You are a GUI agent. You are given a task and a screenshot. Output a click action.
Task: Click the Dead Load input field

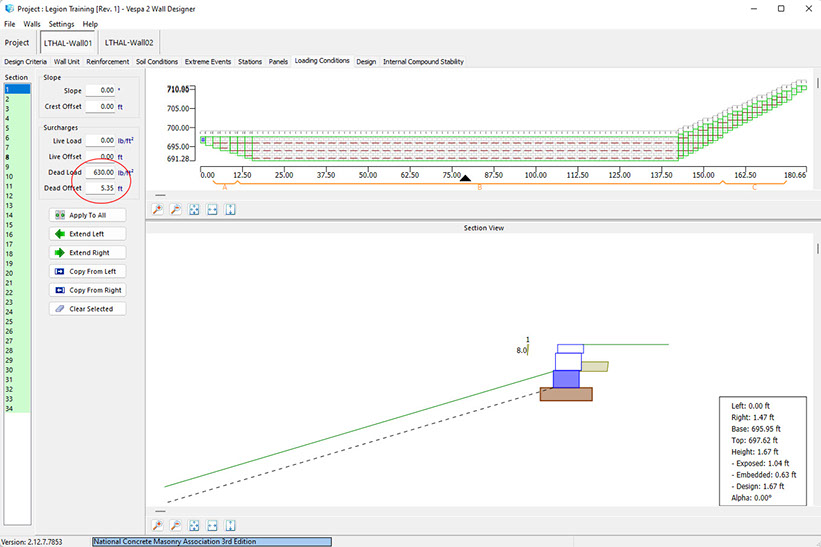coord(99,173)
